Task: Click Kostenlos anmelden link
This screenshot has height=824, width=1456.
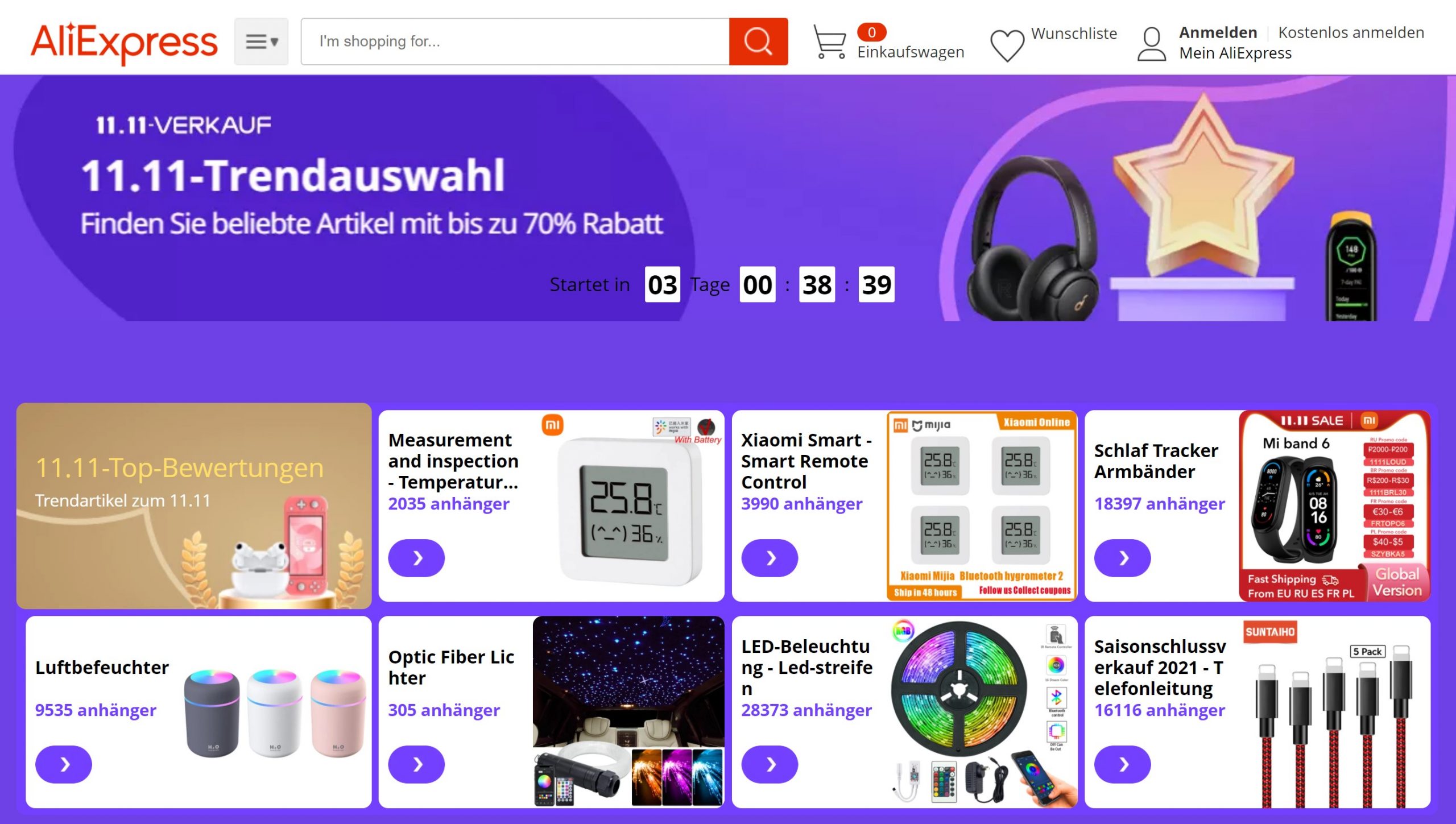Action: (1351, 32)
